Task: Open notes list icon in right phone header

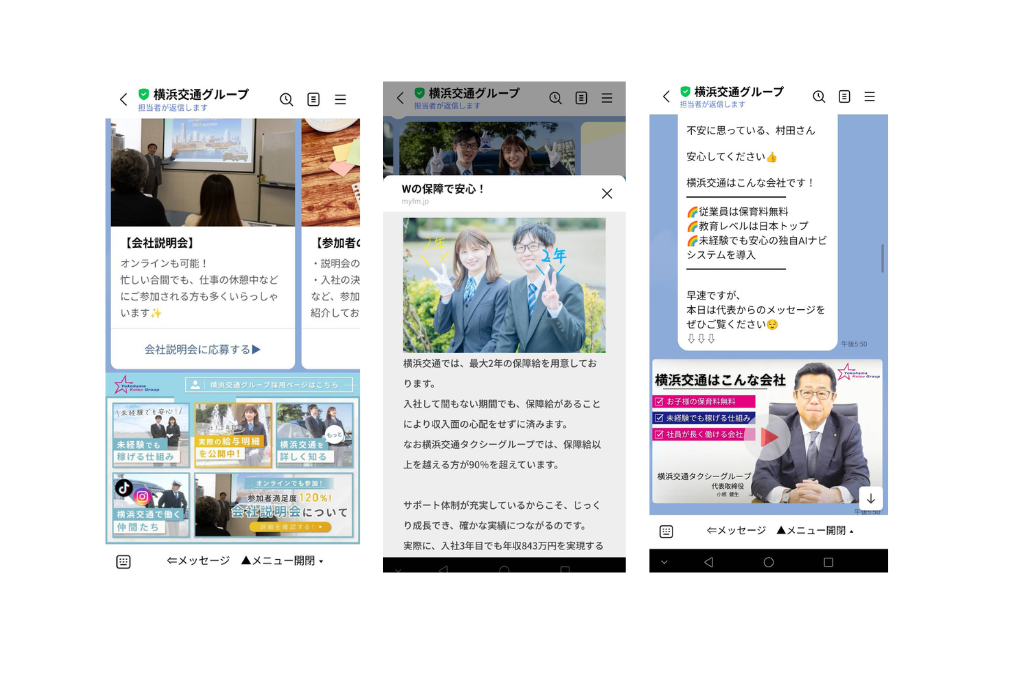Action: (x=844, y=97)
